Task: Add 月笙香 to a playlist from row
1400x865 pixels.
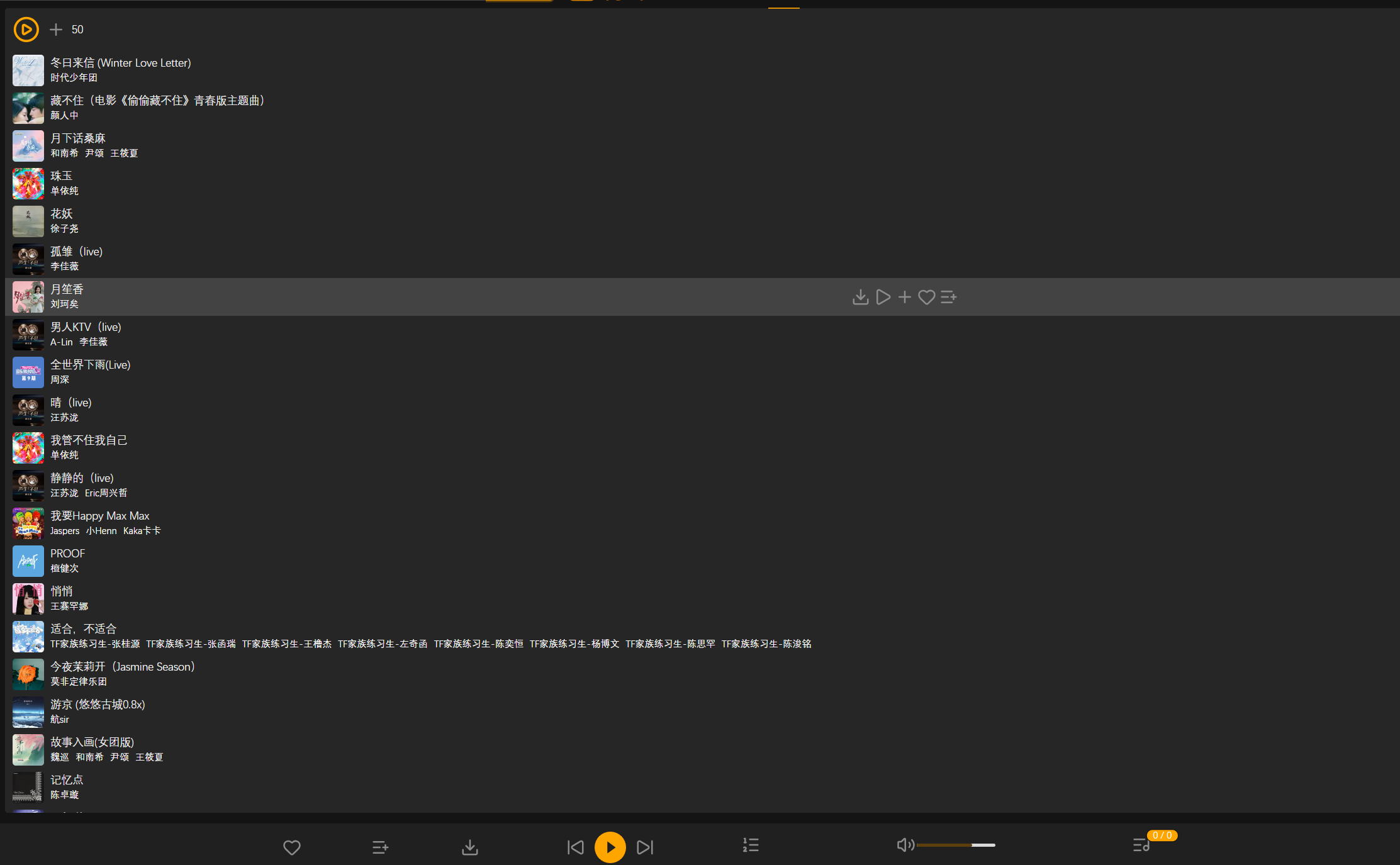Action: (948, 297)
